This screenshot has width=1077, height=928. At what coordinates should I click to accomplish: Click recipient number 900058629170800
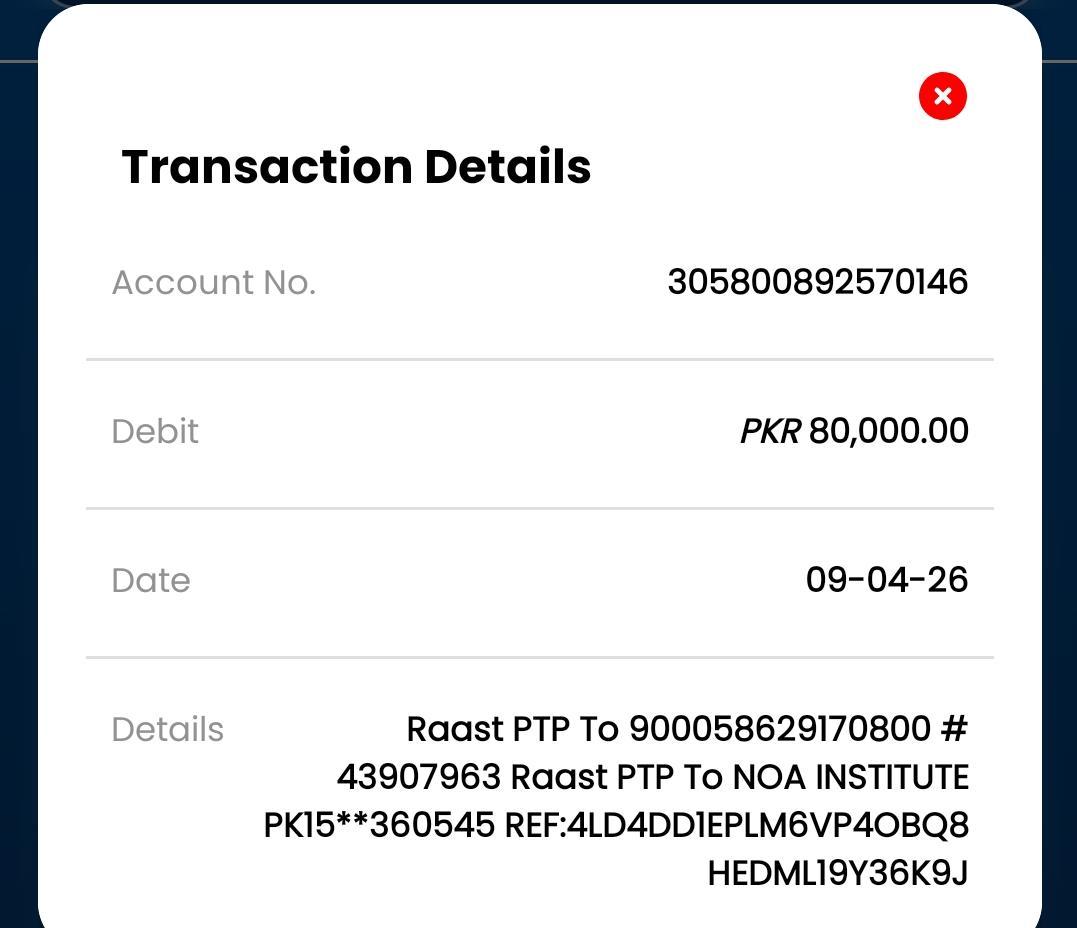[779, 730]
